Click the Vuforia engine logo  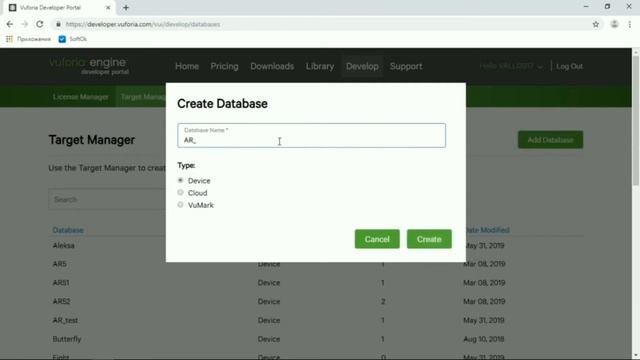point(89,66)
